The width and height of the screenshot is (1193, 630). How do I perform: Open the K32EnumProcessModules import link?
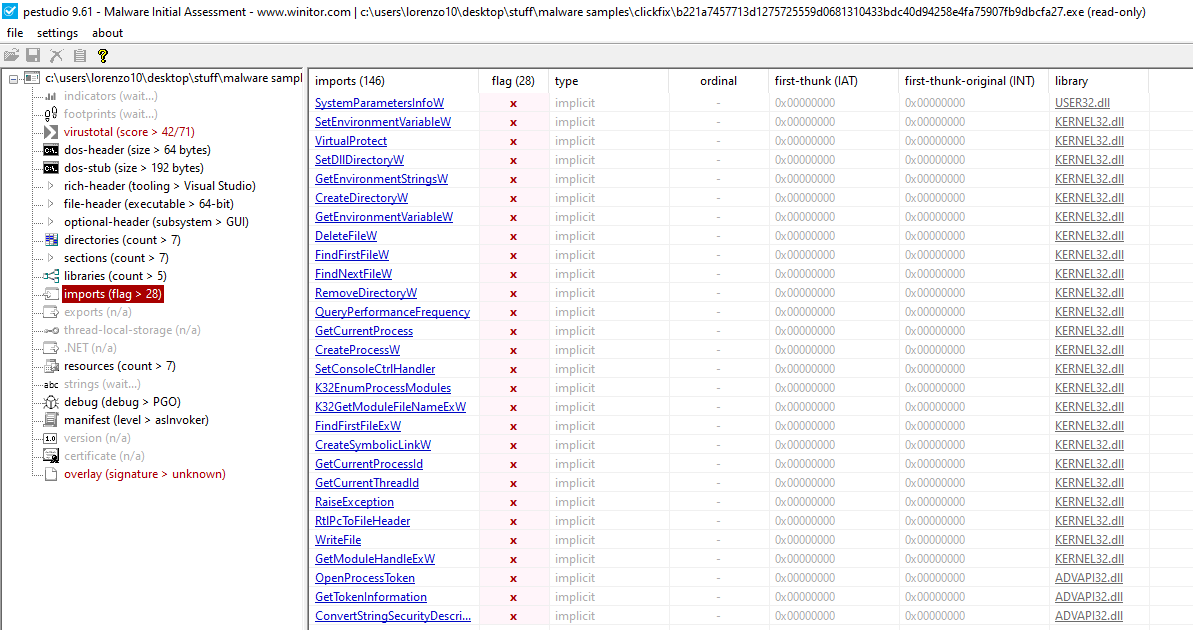tap(383, 388)
